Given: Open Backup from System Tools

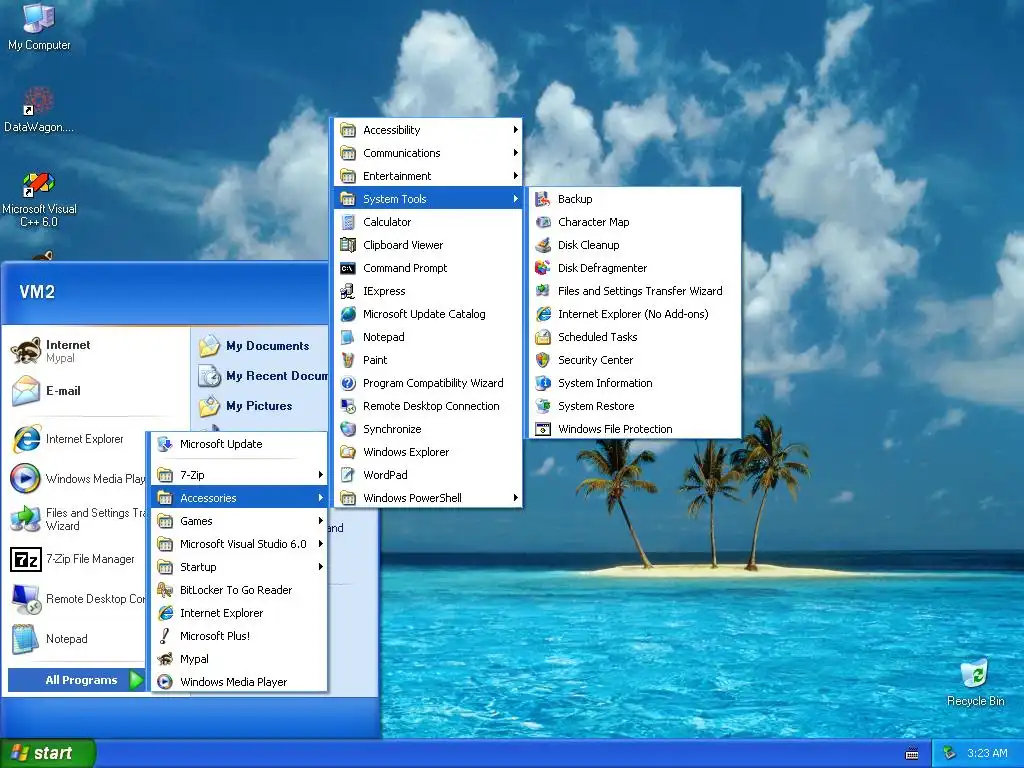Looking at the screenshot, I should [x=634, y=199].
